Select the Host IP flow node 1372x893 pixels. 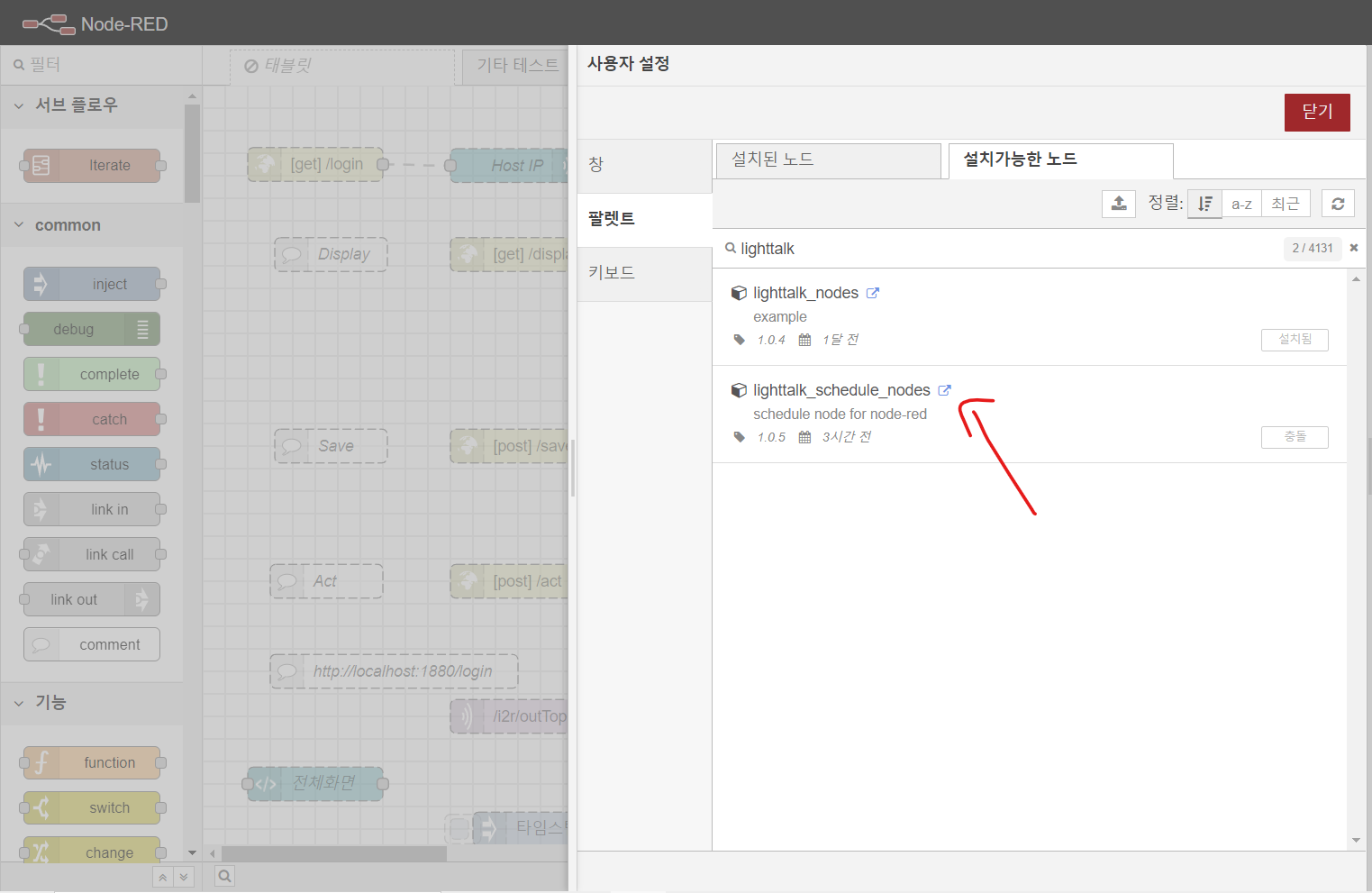pyautogui.click(x=510, y=166)
